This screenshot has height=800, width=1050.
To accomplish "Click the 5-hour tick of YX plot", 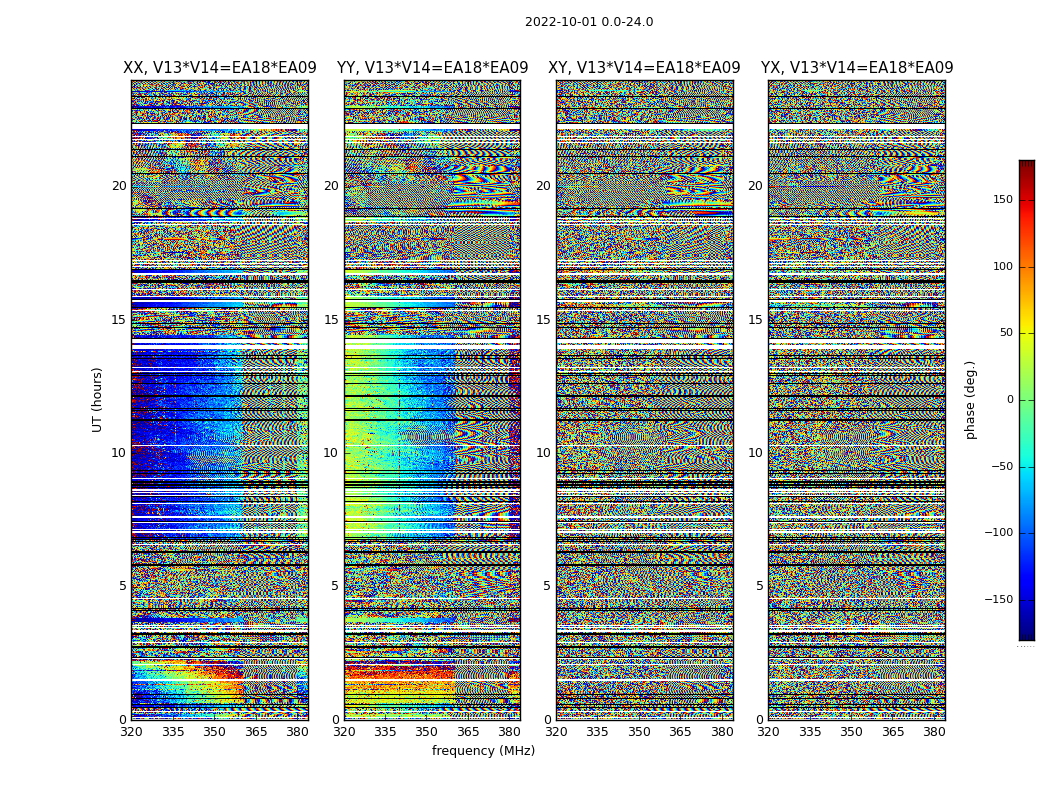I will coord(759,586).
